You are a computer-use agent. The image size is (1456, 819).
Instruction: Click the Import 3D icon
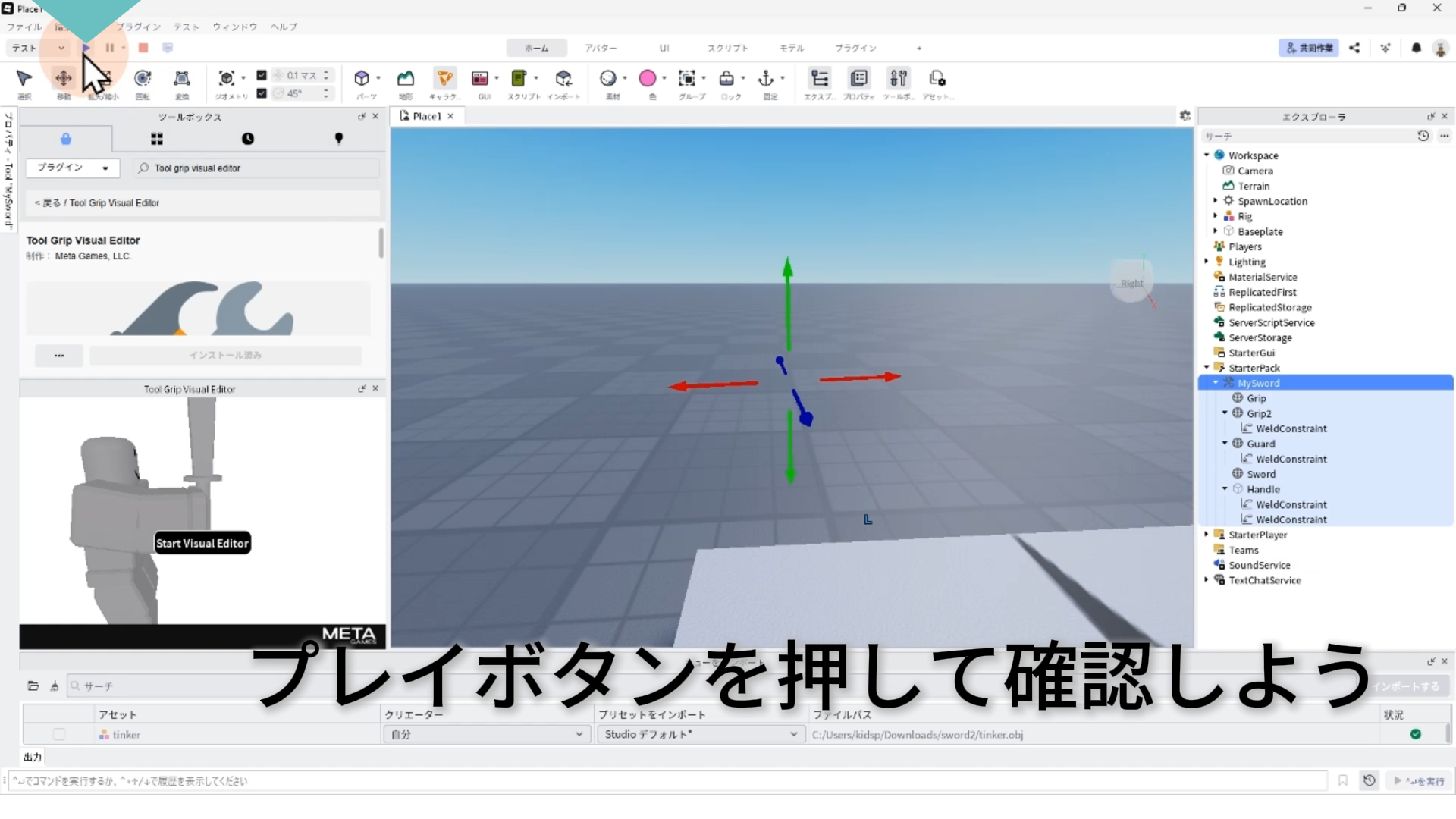(x=563, y=79)
